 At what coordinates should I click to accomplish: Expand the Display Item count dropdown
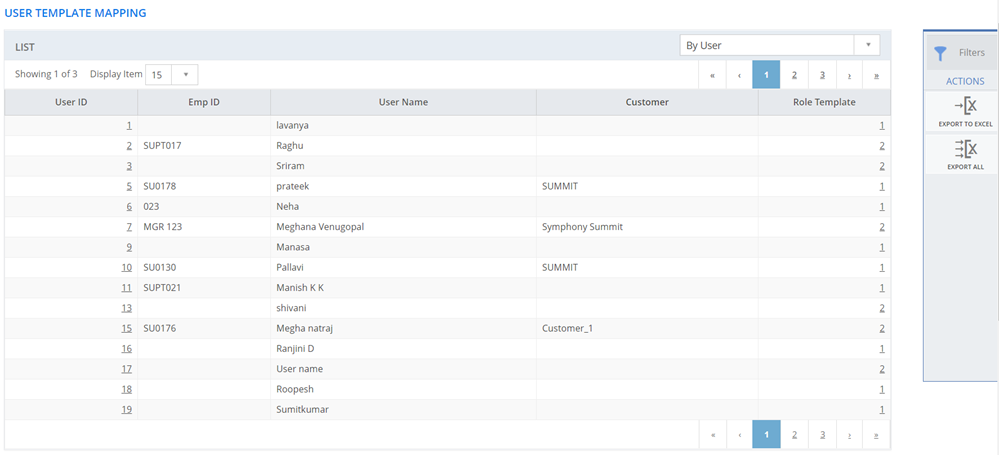click(x=185, y=75)
